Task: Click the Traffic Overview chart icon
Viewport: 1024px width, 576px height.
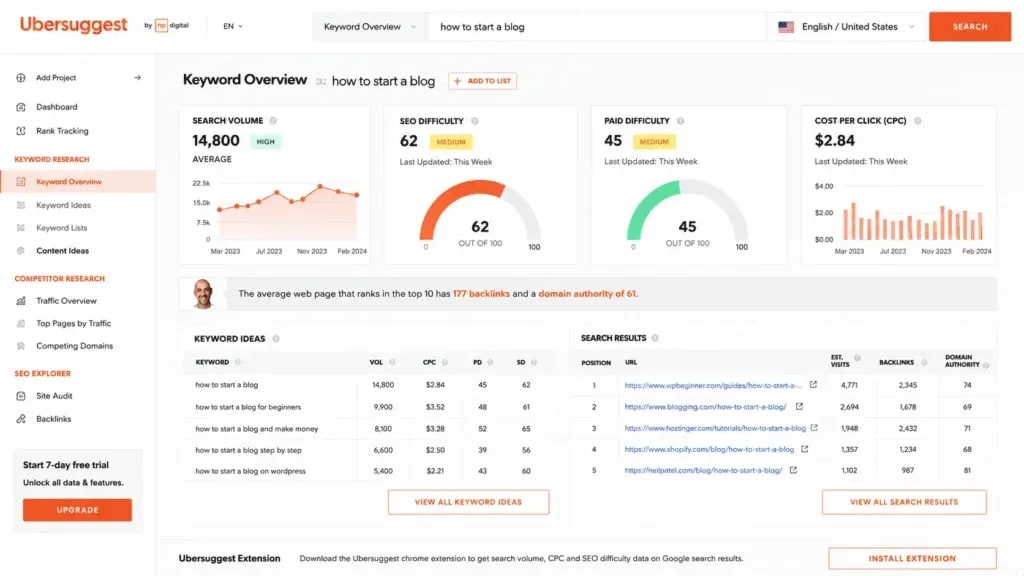Action: coord(21,301)
